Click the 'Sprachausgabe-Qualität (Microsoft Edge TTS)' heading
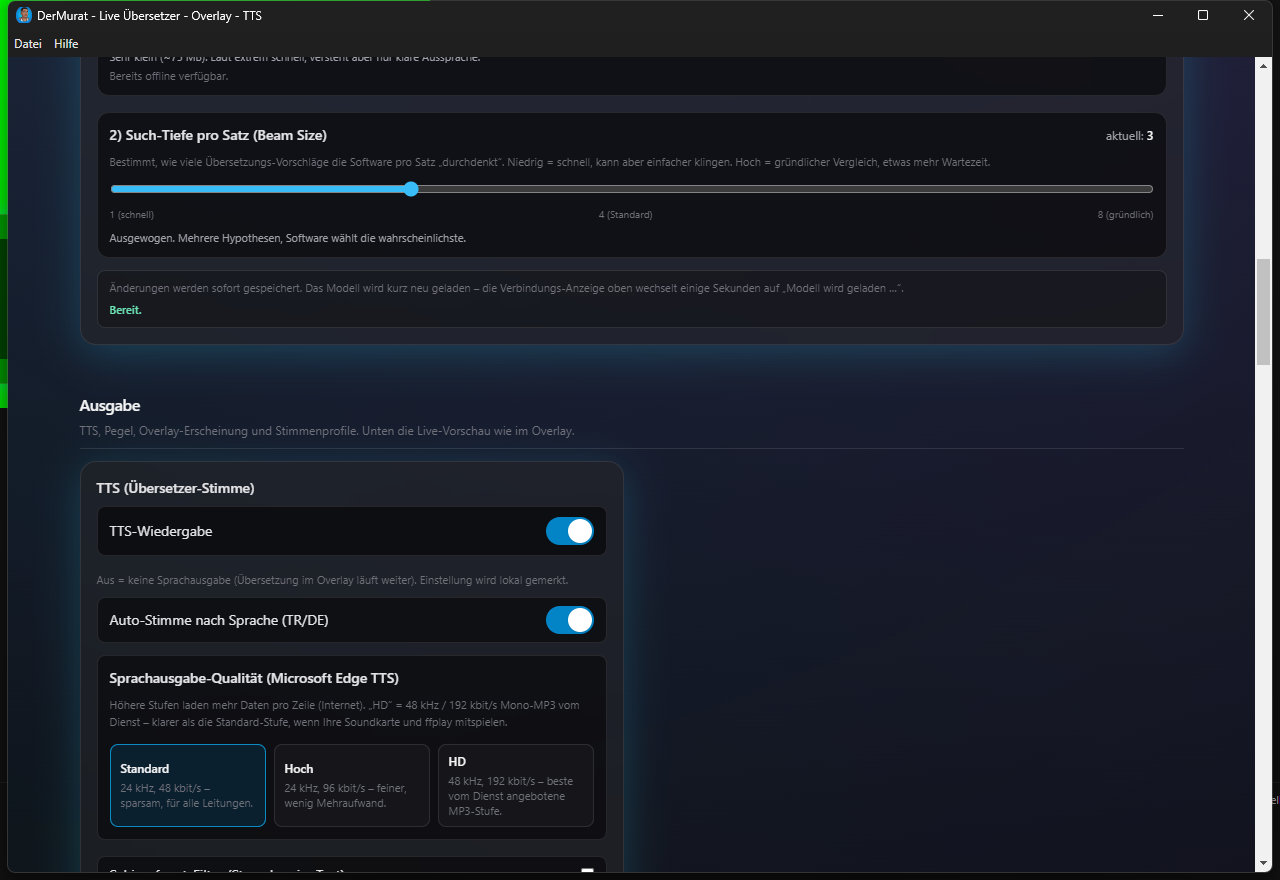Screen dimensions: 1280x880 click(254, 679)
